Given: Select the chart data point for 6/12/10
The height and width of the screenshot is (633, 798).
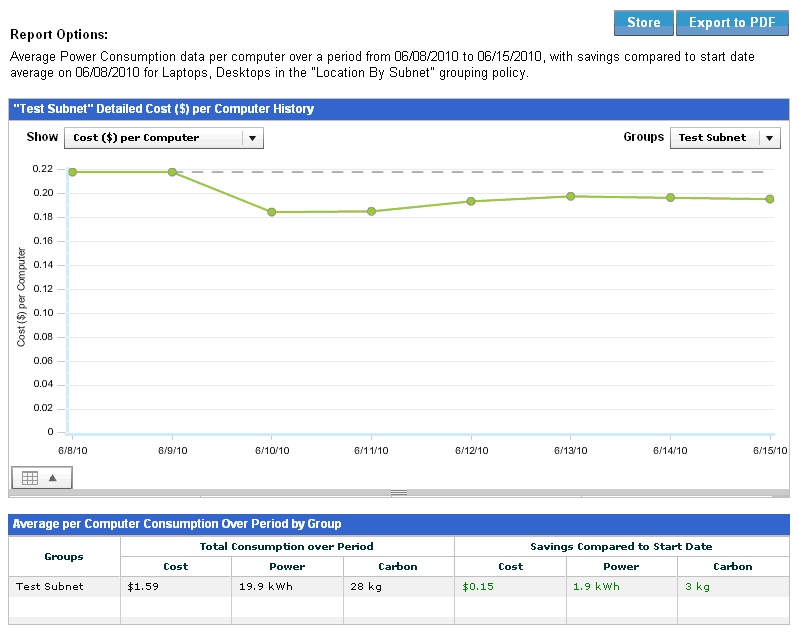Looking at the screenshot, I should (x=471, y=201).
